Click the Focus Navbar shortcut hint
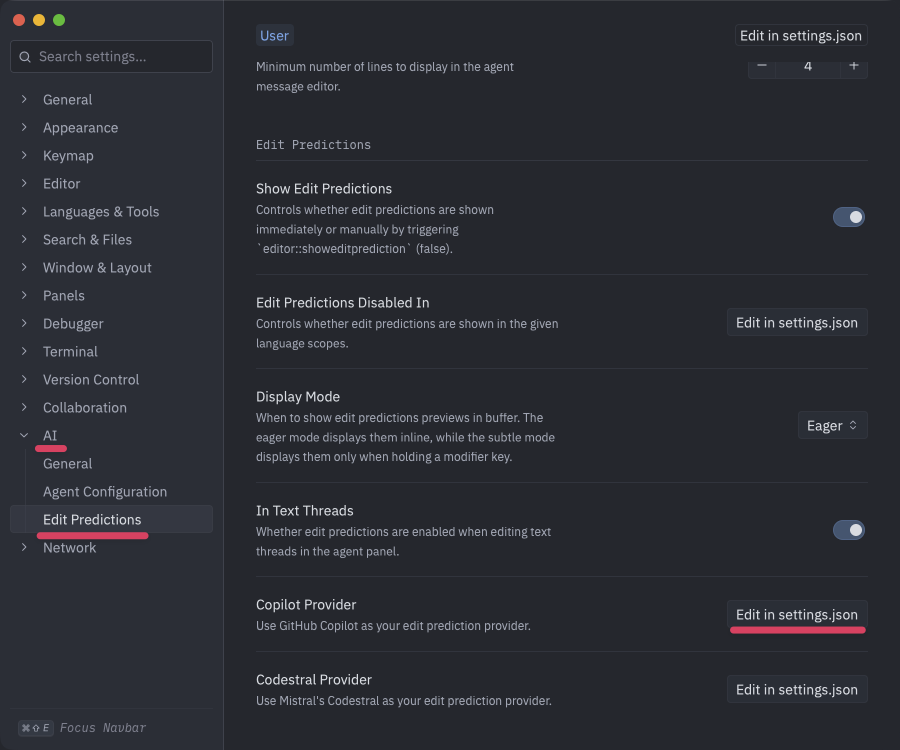This screenshot has width=900, height=750. tap(83, 728)
